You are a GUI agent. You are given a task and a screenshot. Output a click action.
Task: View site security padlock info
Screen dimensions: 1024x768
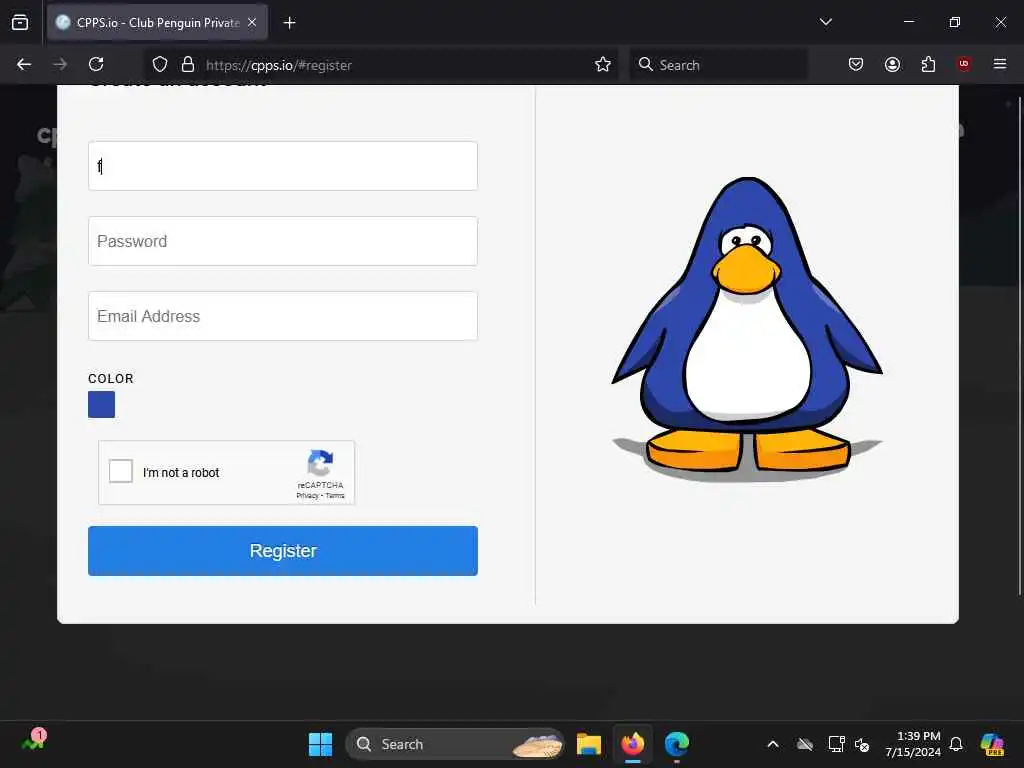click(188, 64)
